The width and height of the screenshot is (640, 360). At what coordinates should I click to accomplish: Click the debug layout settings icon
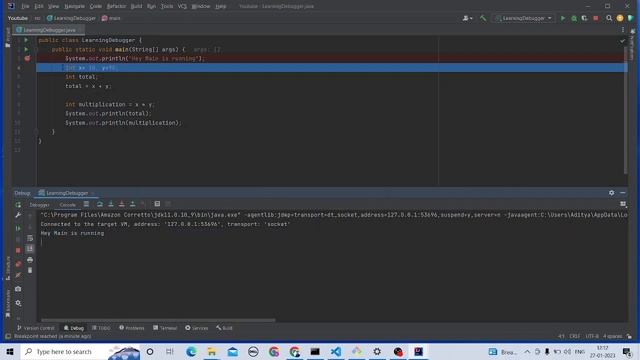point(623,204)
